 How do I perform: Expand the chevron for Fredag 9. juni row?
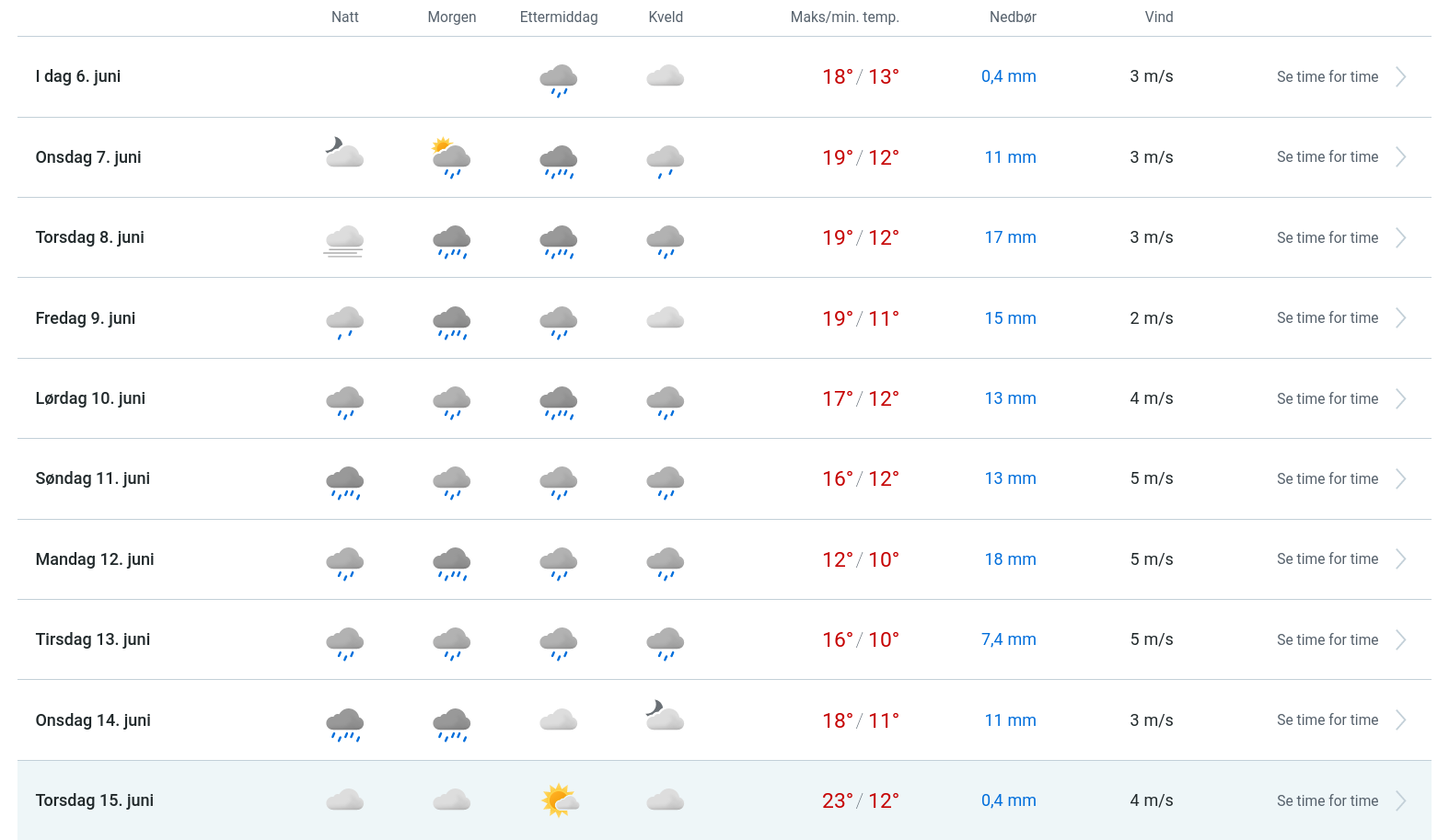(x=1400, y=318)
